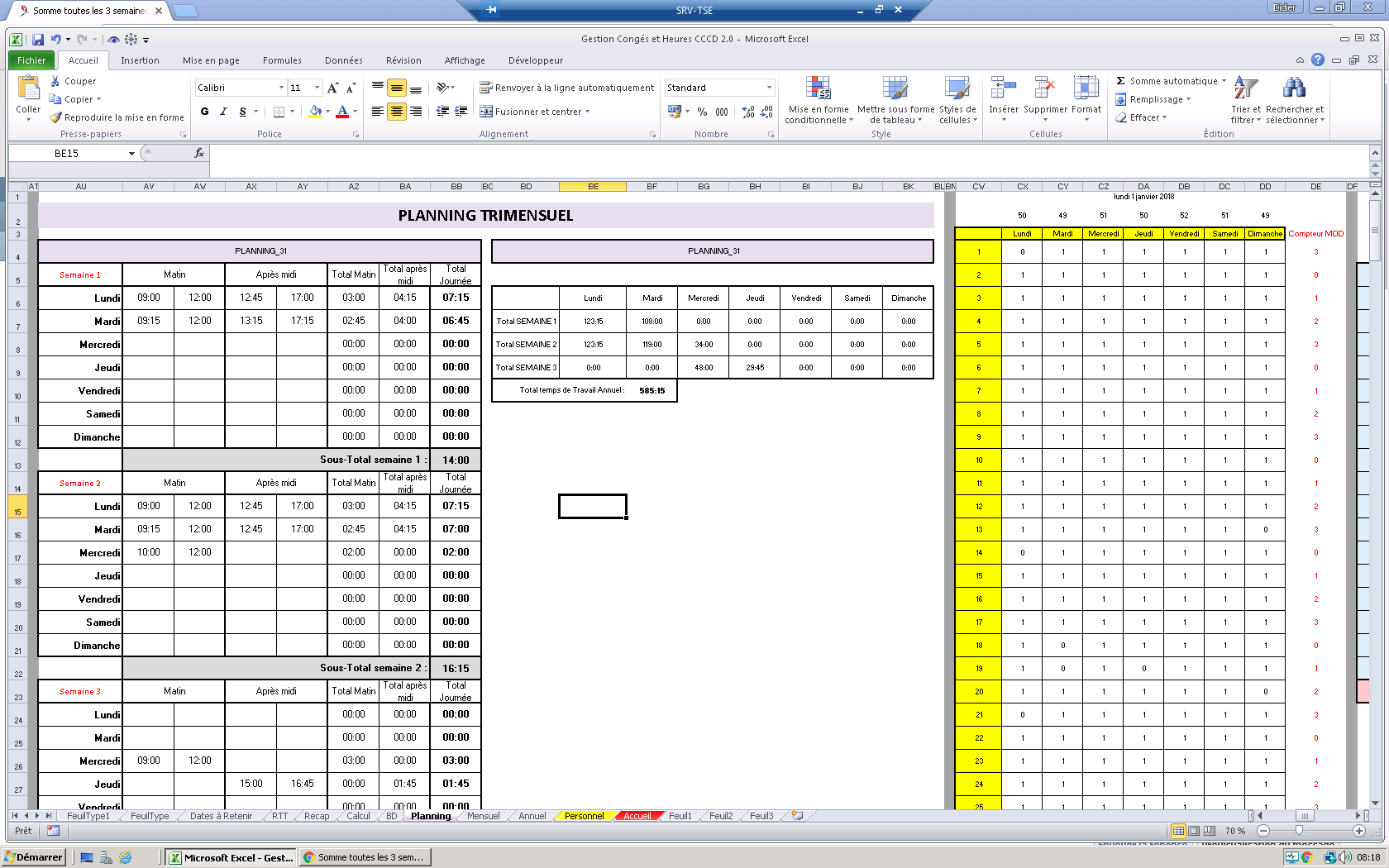Toggle top vertical alignment
1389x868 pixels.
[x=378, y=88]
